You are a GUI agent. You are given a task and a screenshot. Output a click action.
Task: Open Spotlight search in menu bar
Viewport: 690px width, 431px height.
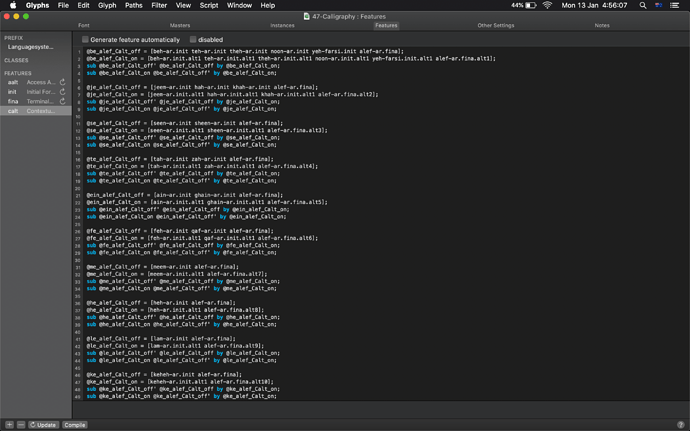643,5
